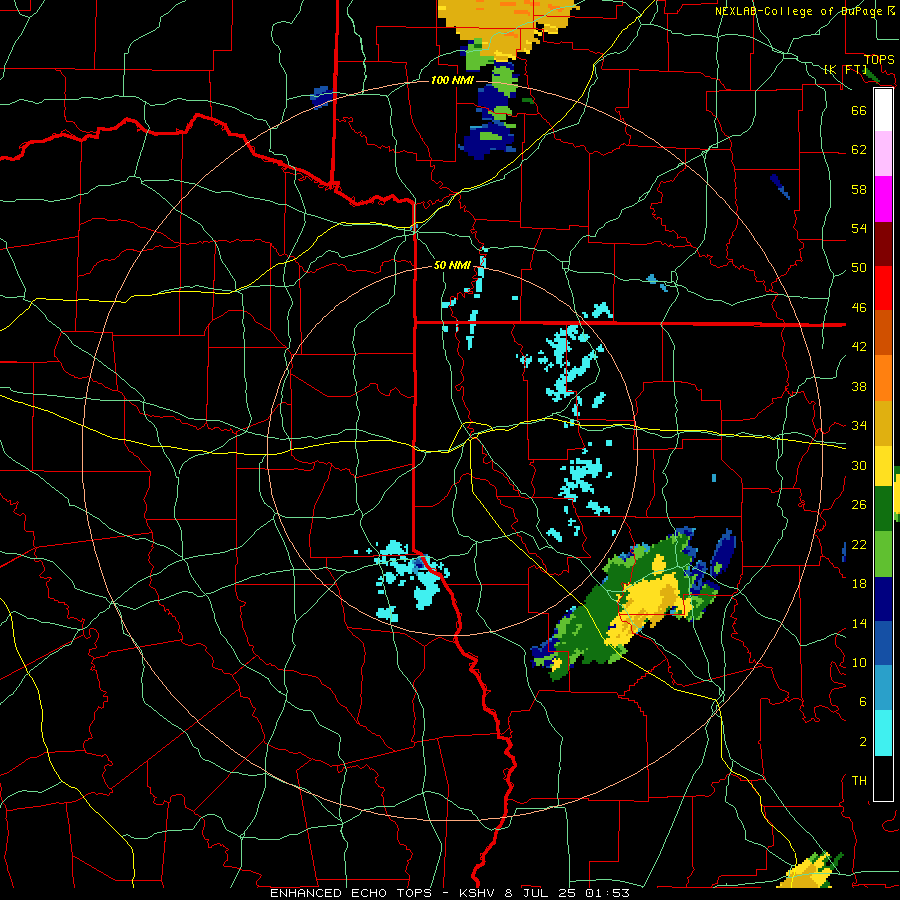Click the 54 value on the legend scale
Viewport: 900px width, 900px height.
[859, 228]
